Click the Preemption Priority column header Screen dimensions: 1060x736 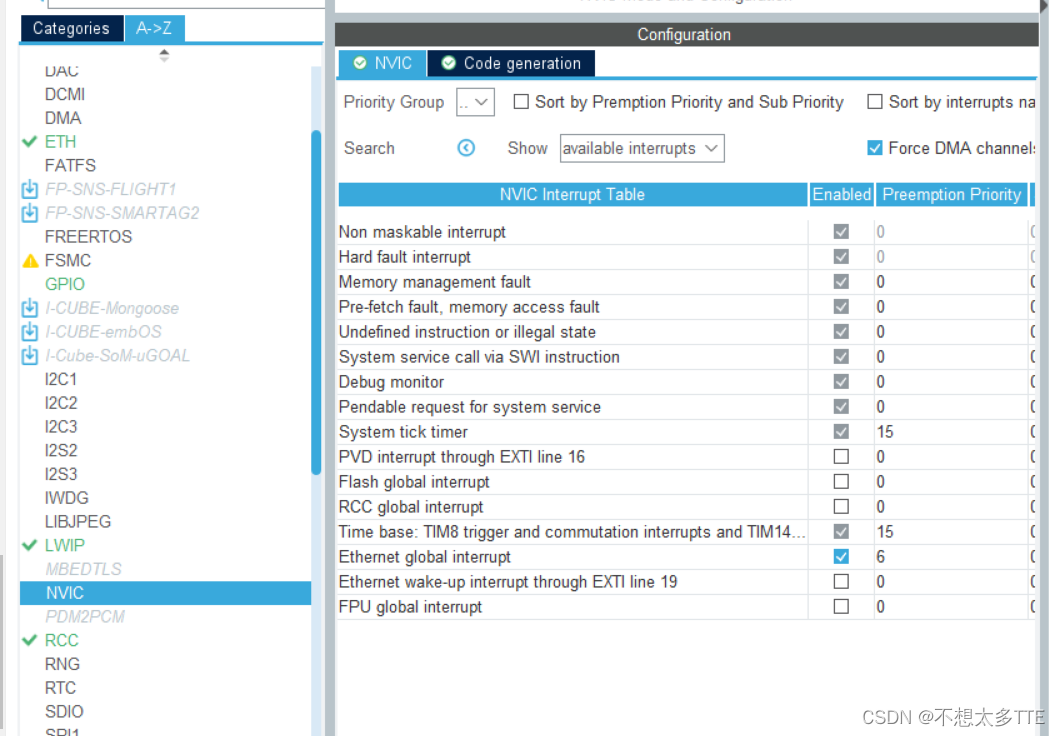pyautogui.click(x=951, y=194)
